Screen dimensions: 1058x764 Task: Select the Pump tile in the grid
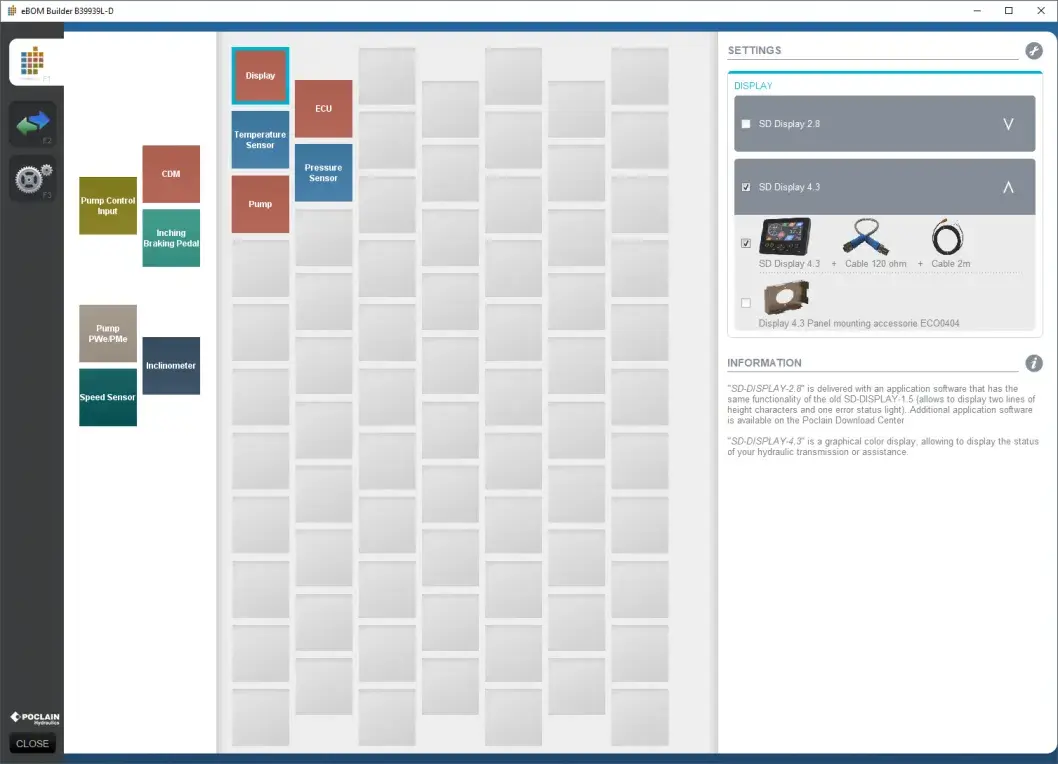point(260,204)
